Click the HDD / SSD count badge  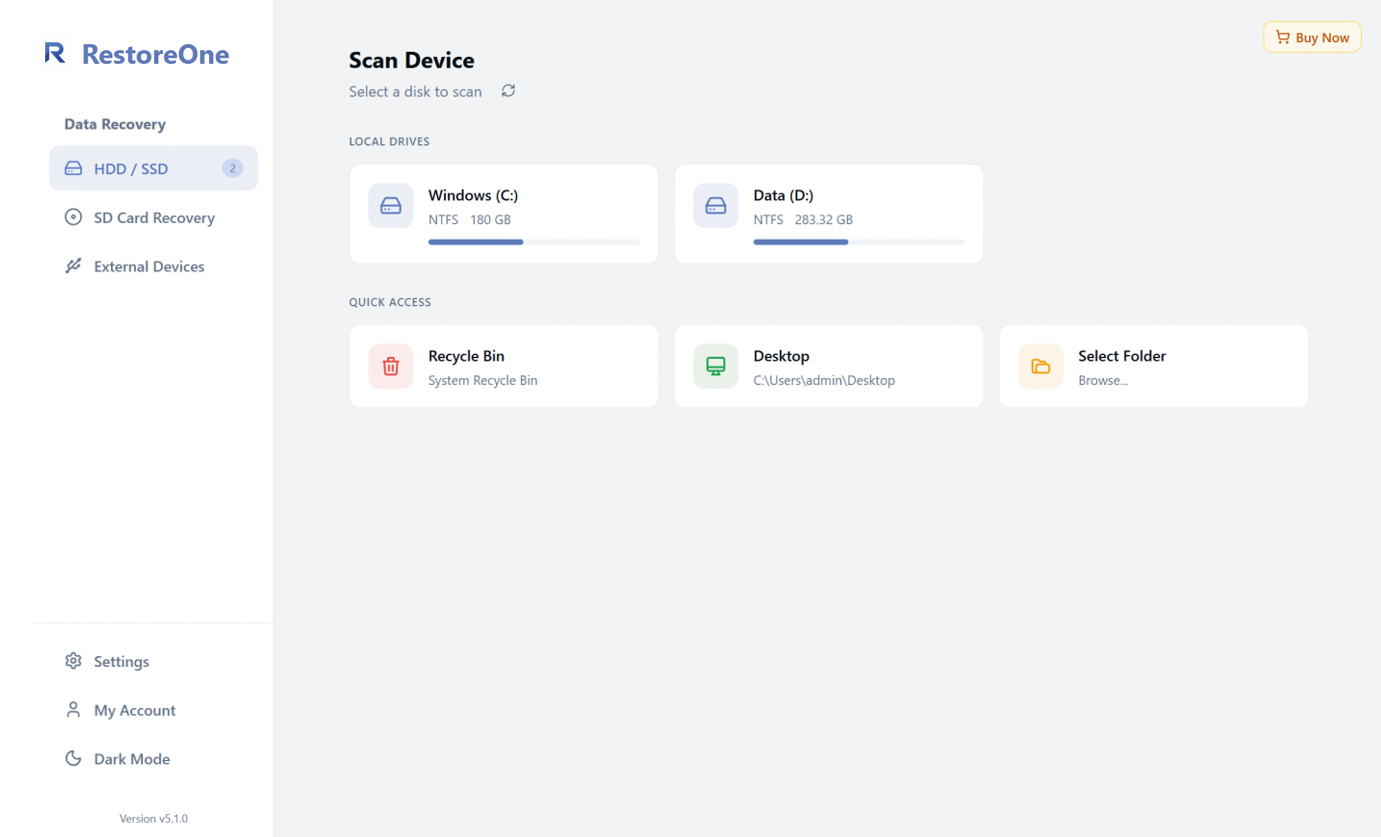[x=233, y=168]
